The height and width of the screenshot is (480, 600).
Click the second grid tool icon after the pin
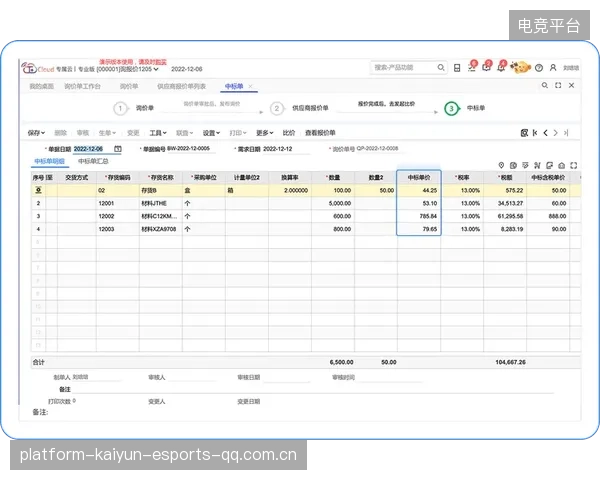click(x=513, y=165)
